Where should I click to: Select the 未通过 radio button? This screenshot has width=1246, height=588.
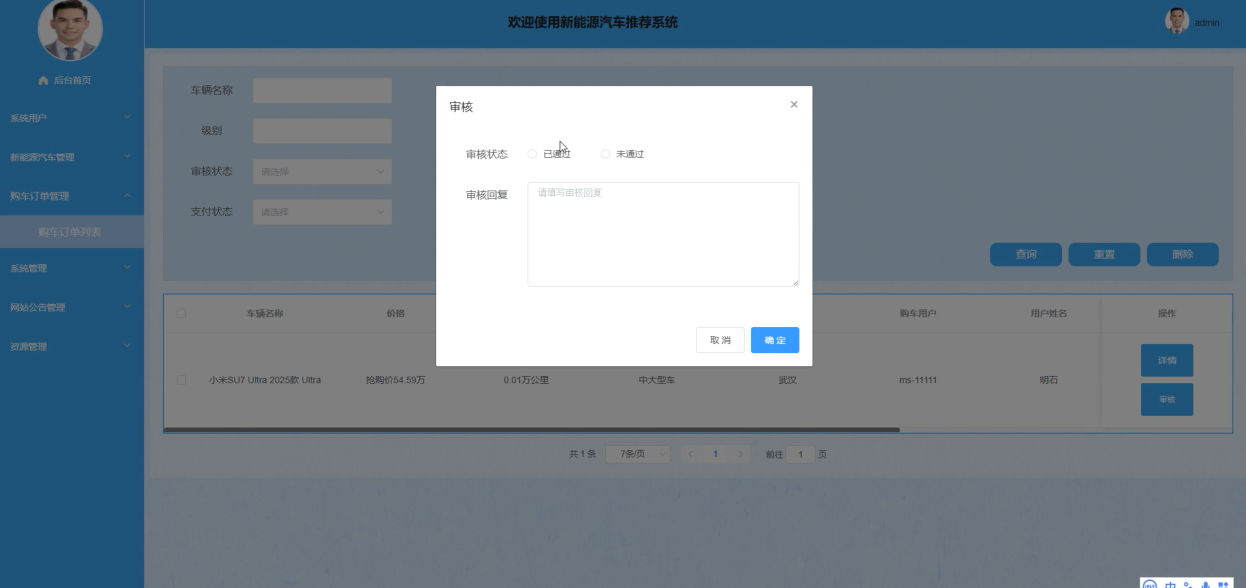(604, 153)
